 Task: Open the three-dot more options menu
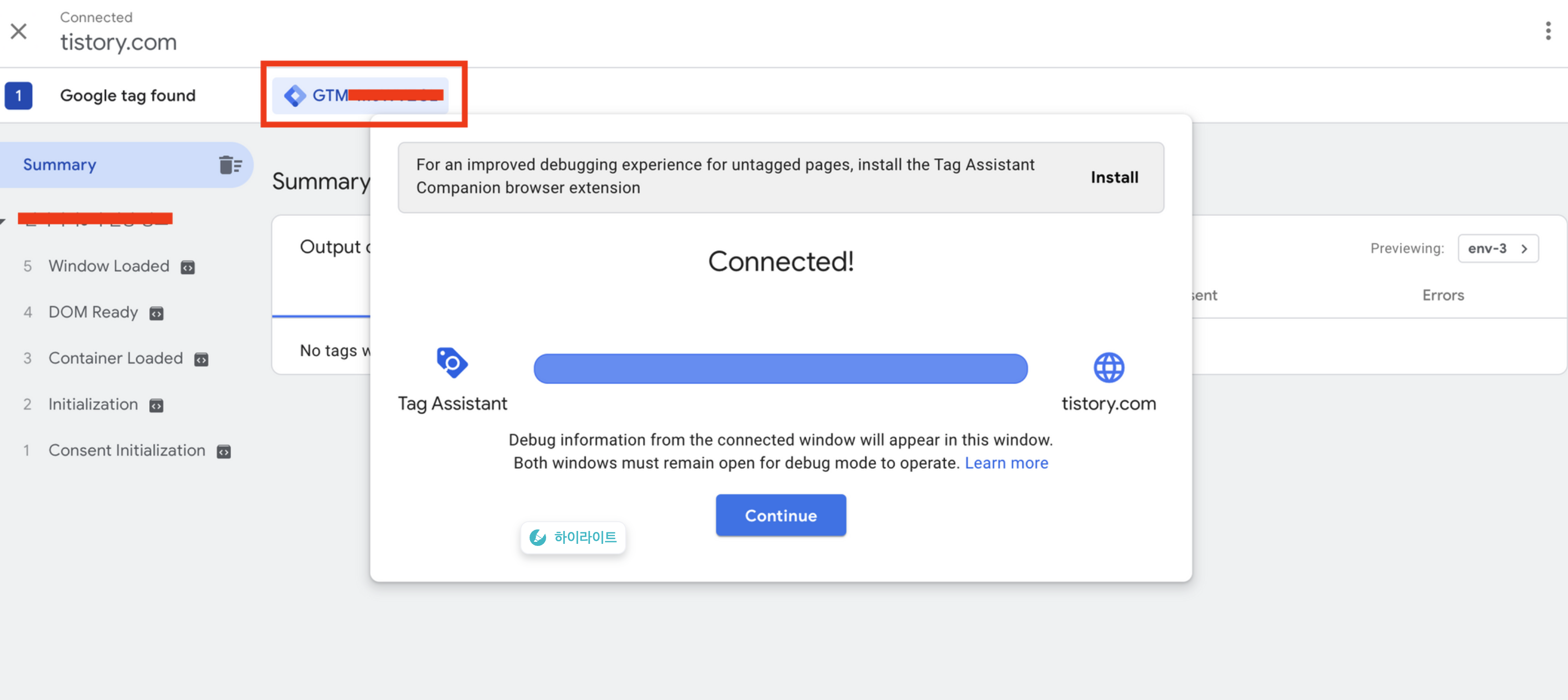[1548, 31]
